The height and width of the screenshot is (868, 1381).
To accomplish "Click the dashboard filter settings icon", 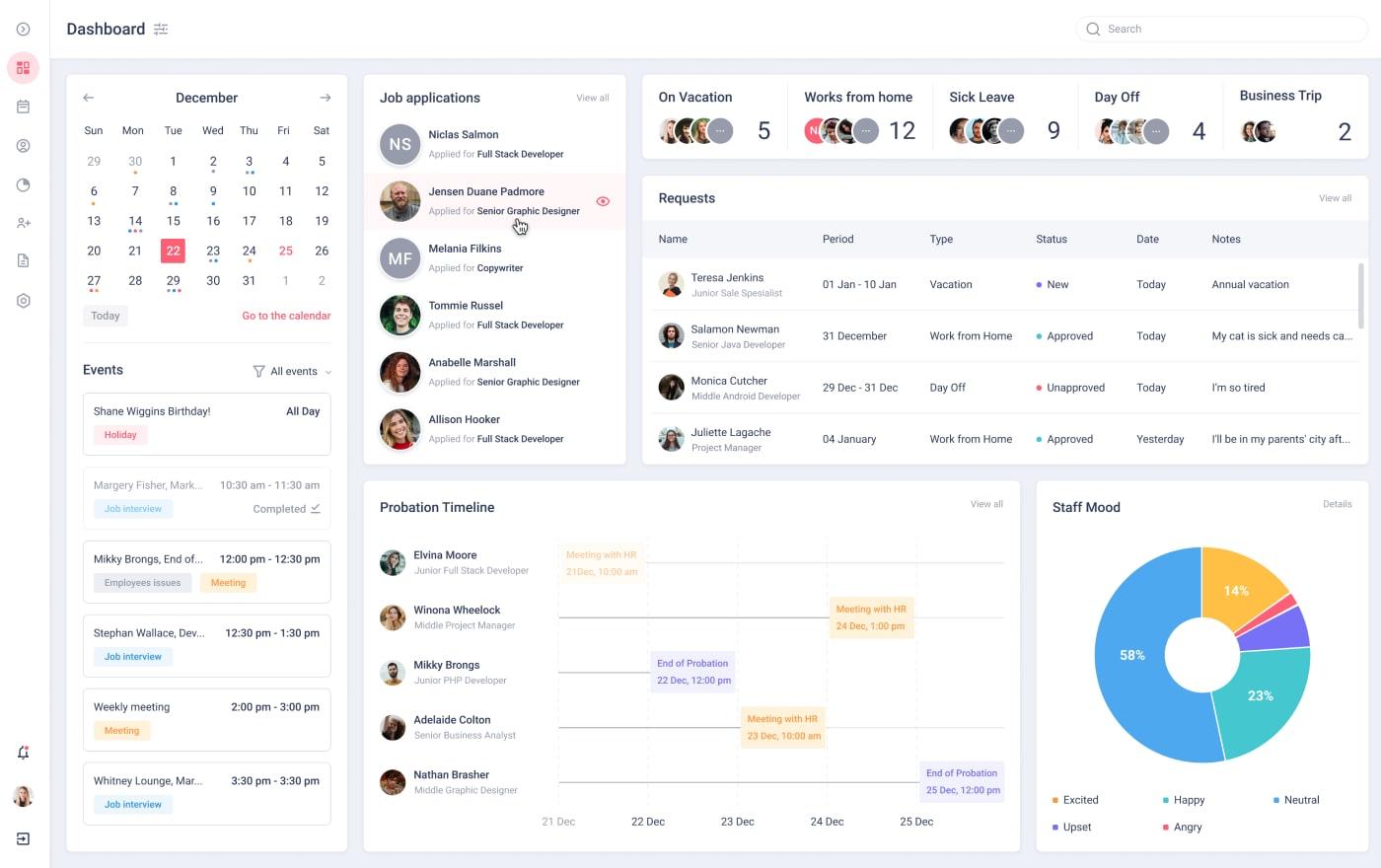I will [161, 30].
